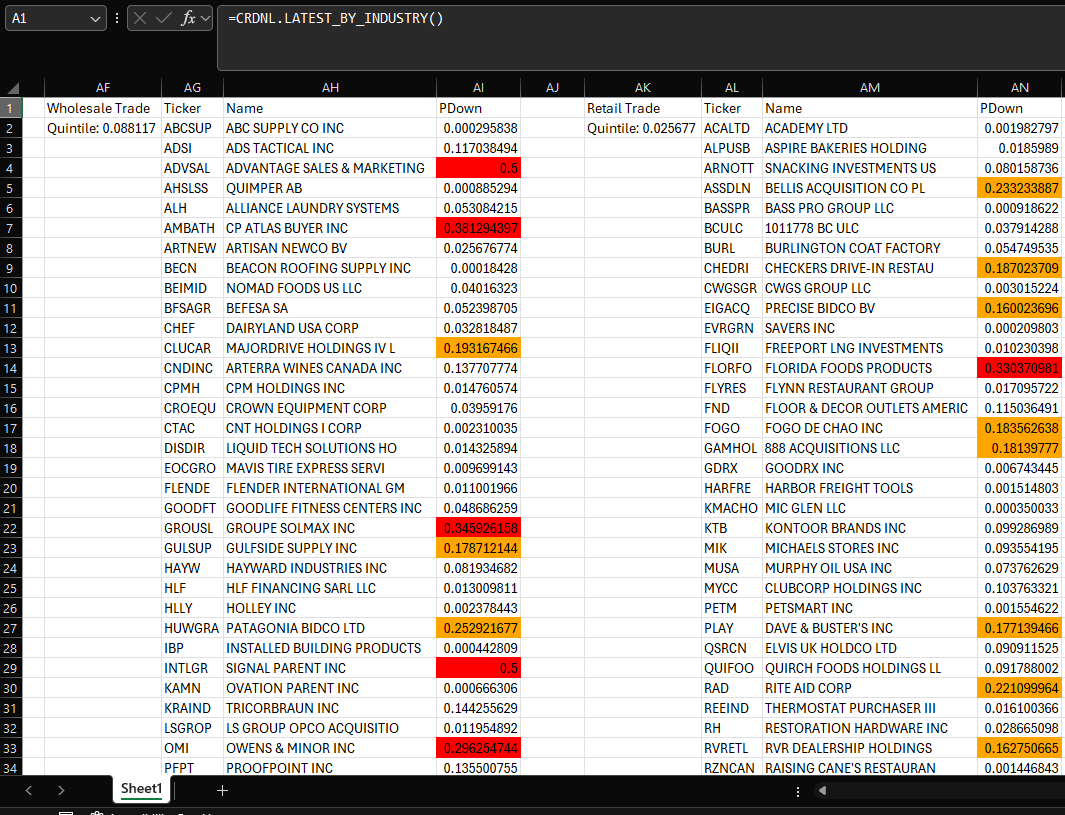1065x815 pixels.
Task: Click the Name Box showing A1
Action: tap(45, 19)
